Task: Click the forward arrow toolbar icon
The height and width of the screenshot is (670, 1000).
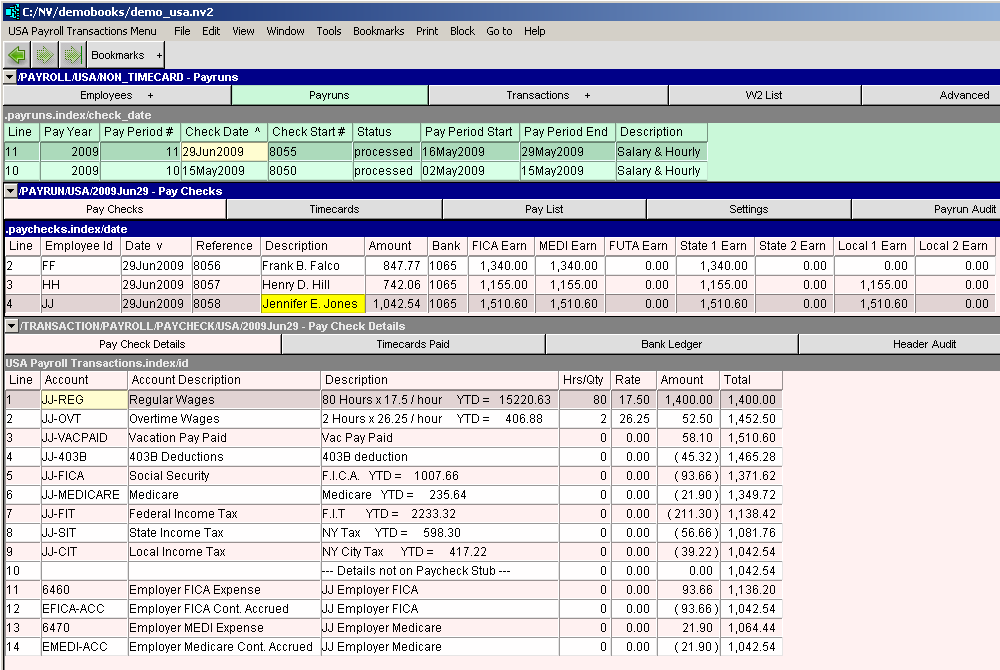Action: tap(45, 55)
